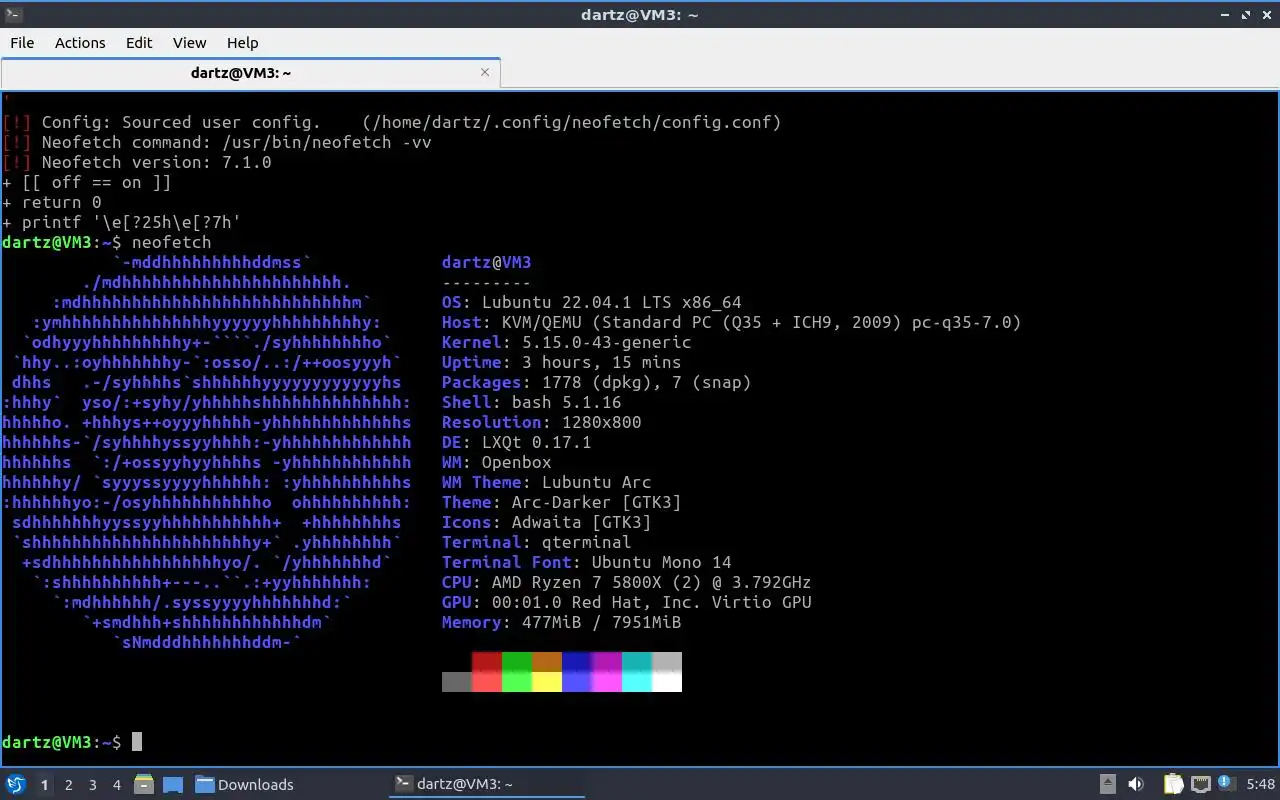Screen dimensions: 1280x800
Task: Open the clipboard manager tray icon
Action: click(x=1174, y=784)
